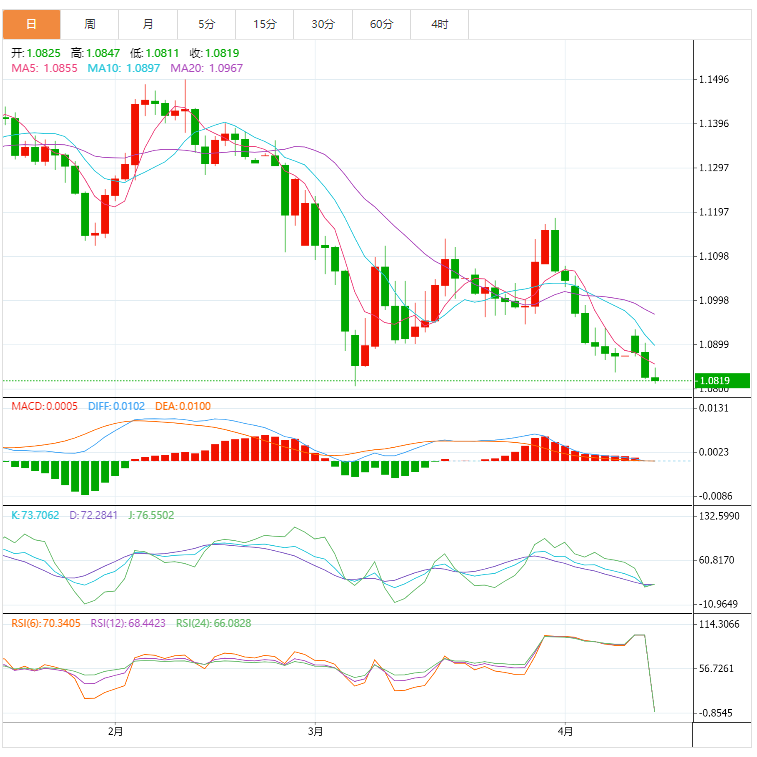Click the 1.0998 price axis label
Image resolution: width=757 pixels, height=757 pixels.
point(714,300)
